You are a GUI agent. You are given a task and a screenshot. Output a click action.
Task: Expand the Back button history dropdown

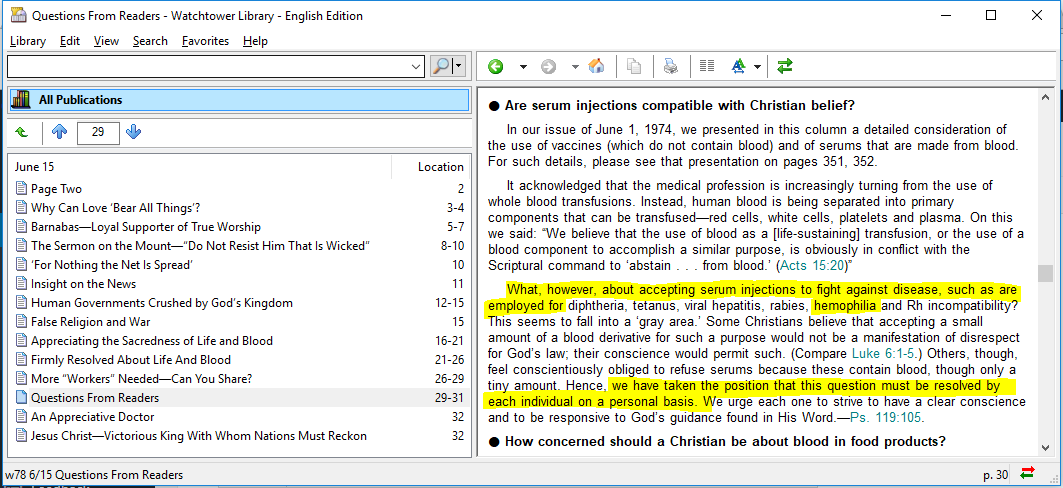pos(522,67)
